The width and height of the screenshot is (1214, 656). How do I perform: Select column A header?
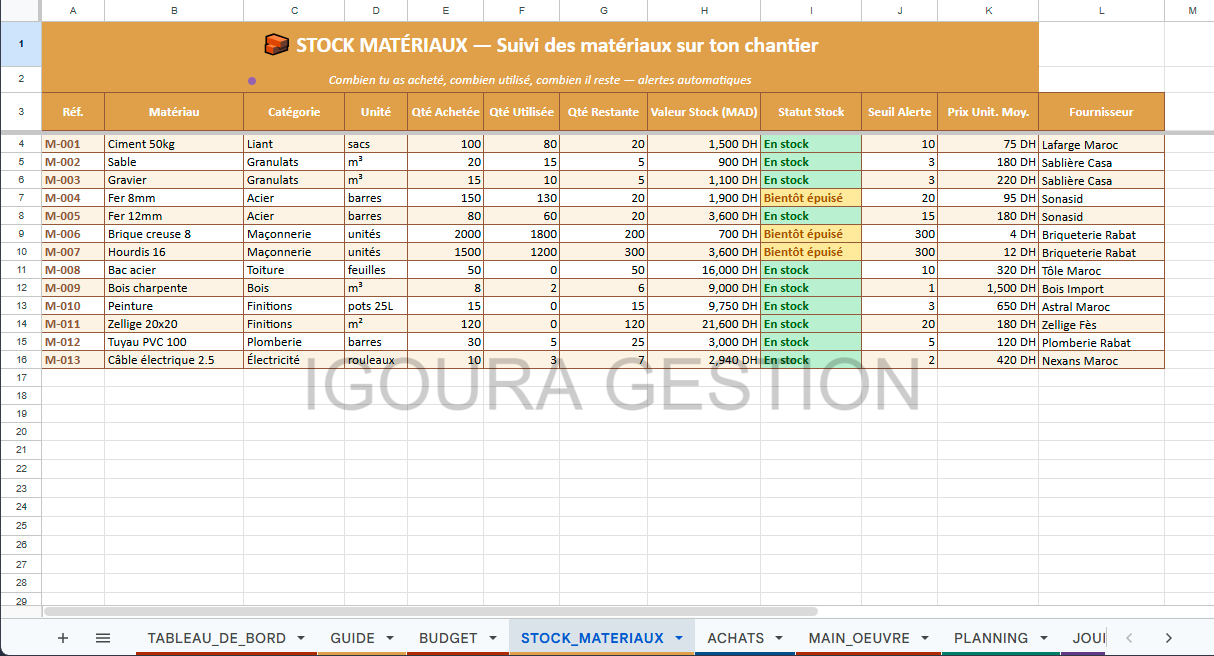tap(73, 10)
